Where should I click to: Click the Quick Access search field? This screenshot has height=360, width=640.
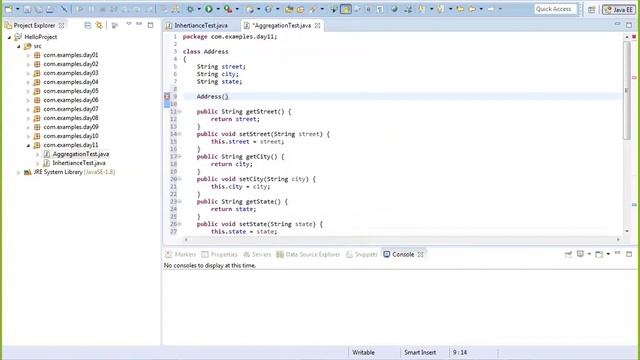coord(555,9)
